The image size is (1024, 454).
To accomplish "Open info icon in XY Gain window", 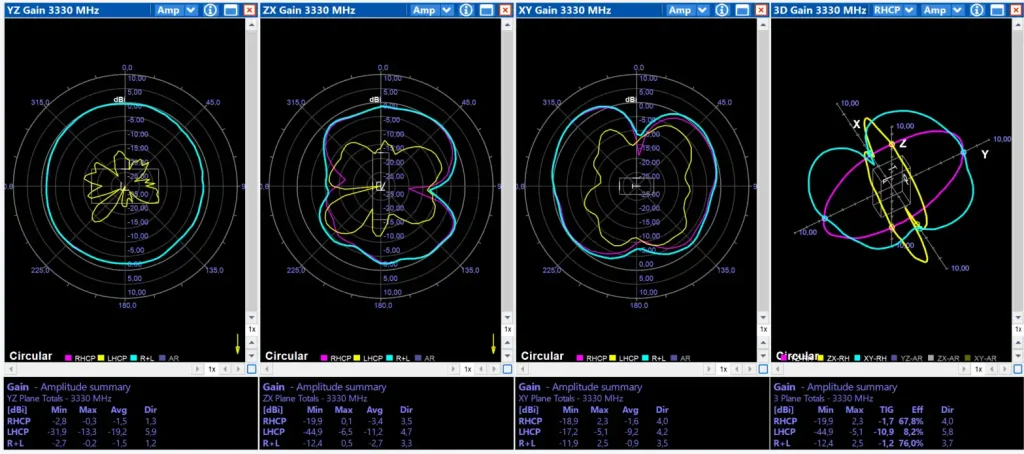I will (x=722, y=10).
